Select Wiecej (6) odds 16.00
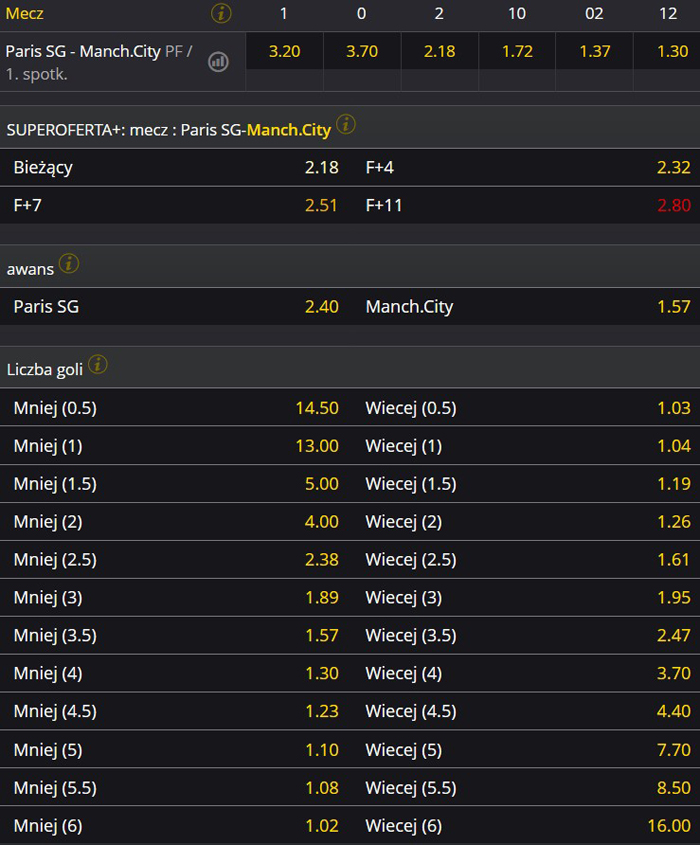This screenshot has width=700, height=845. pyautogui.click(x=669, y=826)
